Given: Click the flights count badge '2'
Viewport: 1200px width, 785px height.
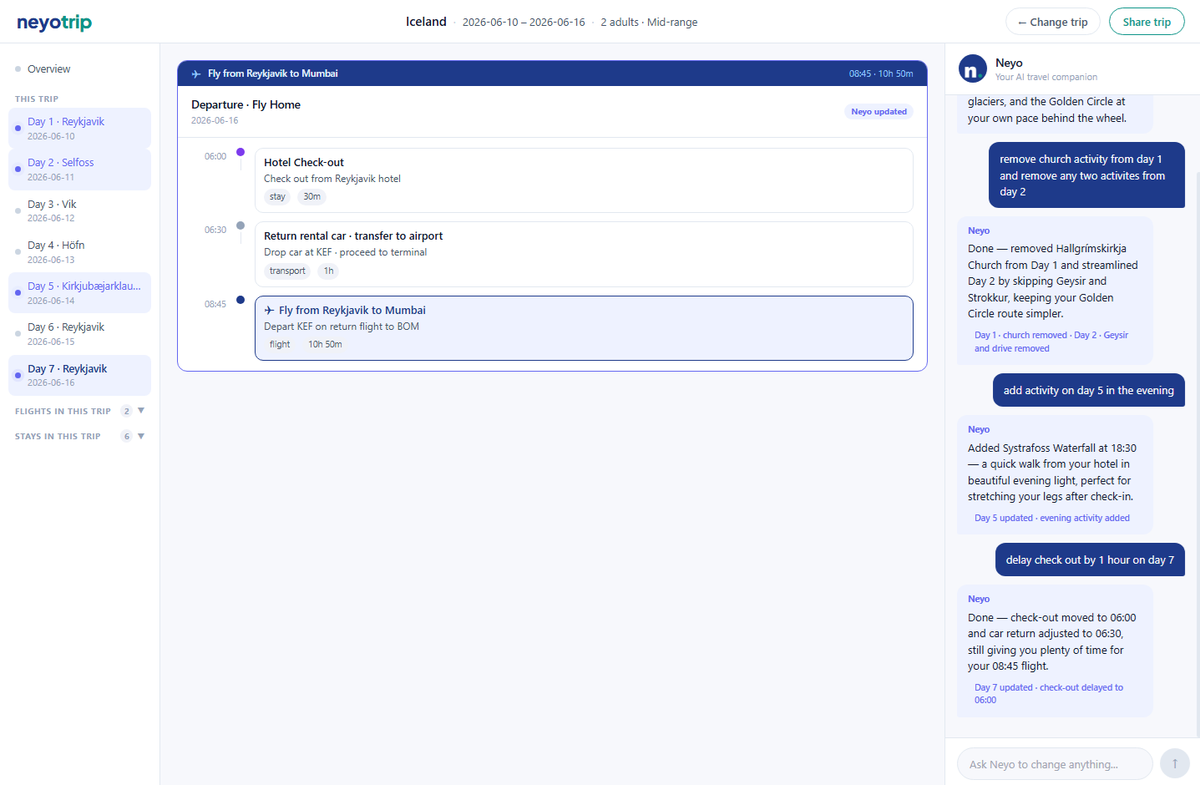Looking at the screenshot, I should (126, 411).
